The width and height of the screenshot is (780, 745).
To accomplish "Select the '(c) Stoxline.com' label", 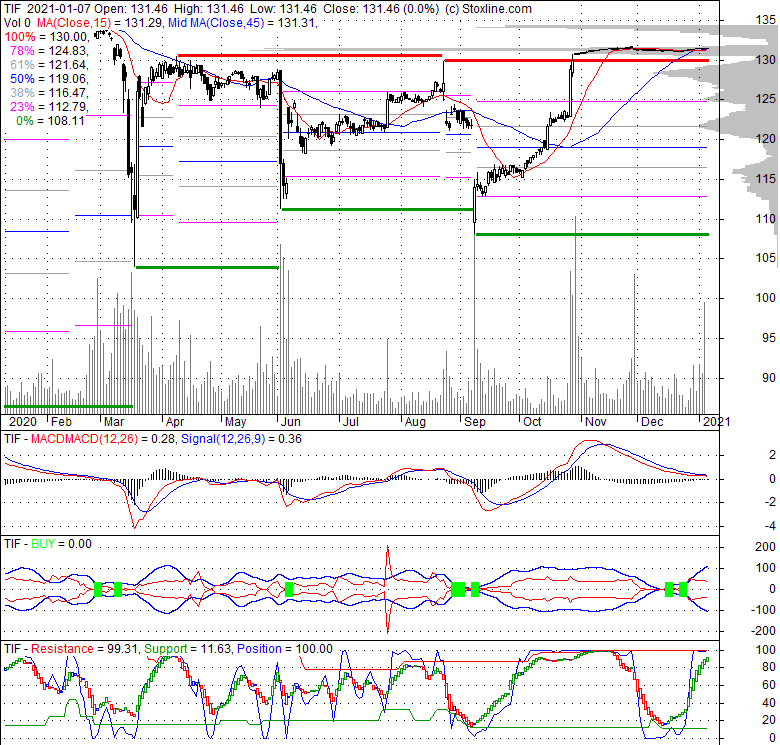I will click(x=488, y=8).
